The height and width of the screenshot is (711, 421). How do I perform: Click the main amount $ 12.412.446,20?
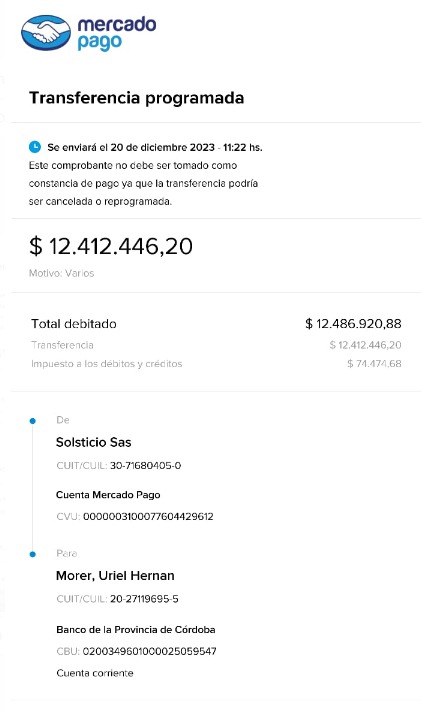click(111, 246)
